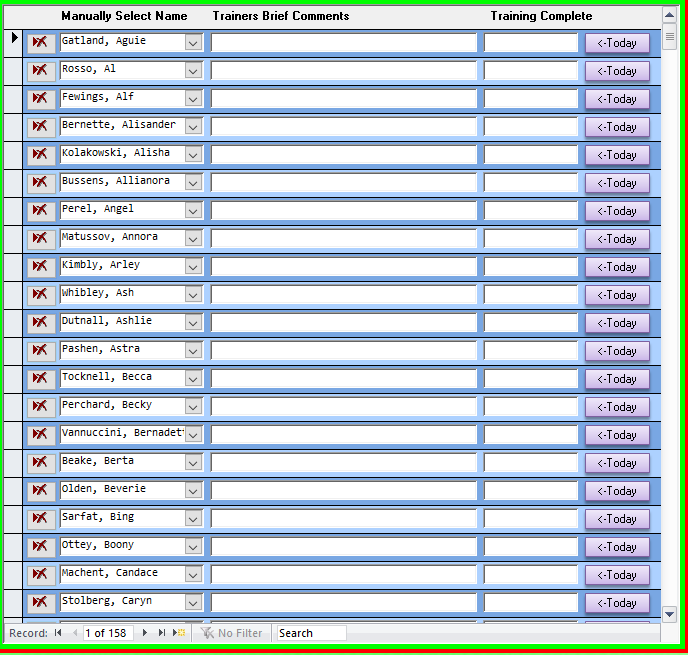Viewport: 688px width, 655px height.
Task: Click the X icon beside Whibley, Ash
Action: [x=41, y=295]
